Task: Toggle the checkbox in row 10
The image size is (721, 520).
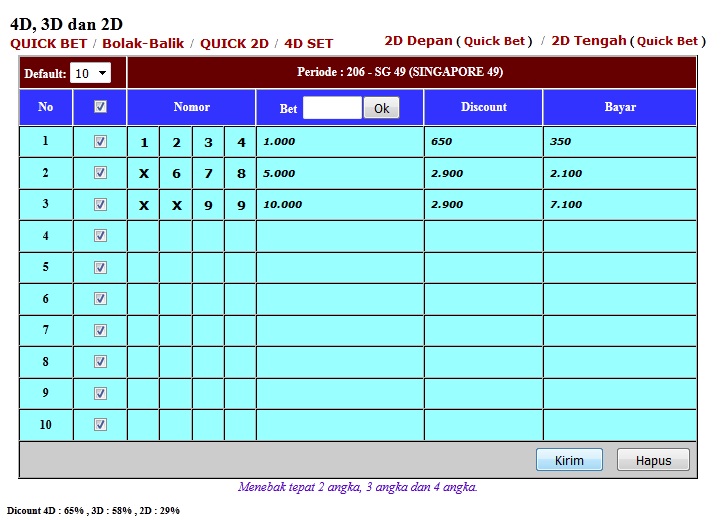Action: click(100, 424)
